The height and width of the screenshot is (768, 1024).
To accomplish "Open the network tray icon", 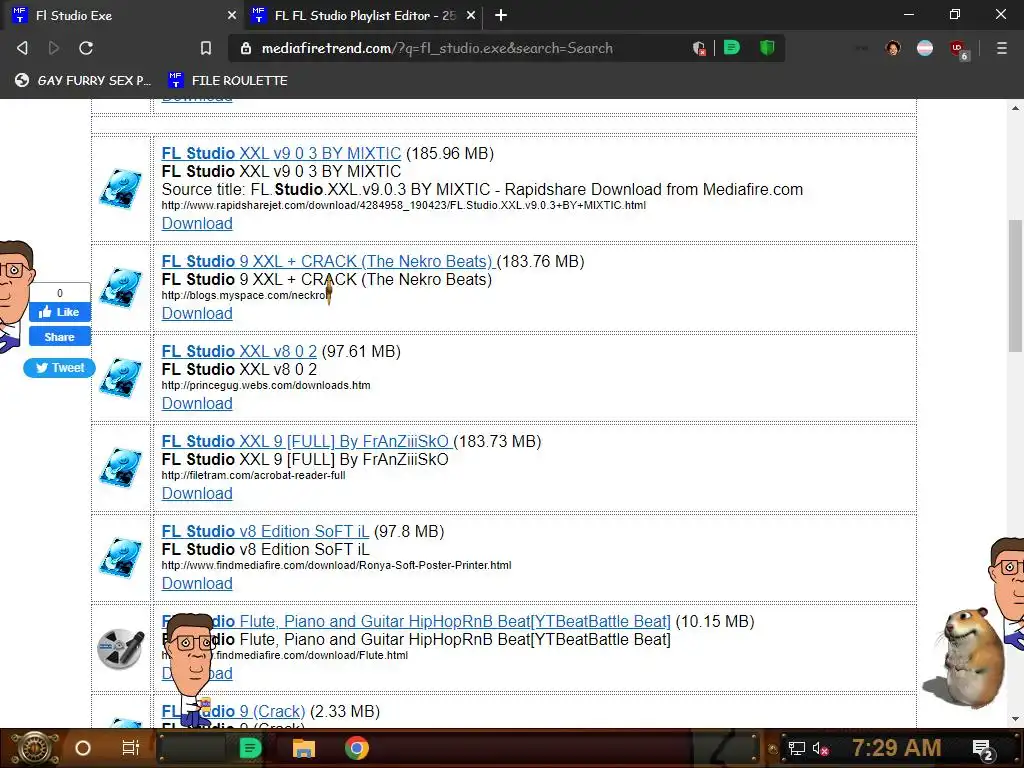I will pyautogui.click(x=796, y=749).
